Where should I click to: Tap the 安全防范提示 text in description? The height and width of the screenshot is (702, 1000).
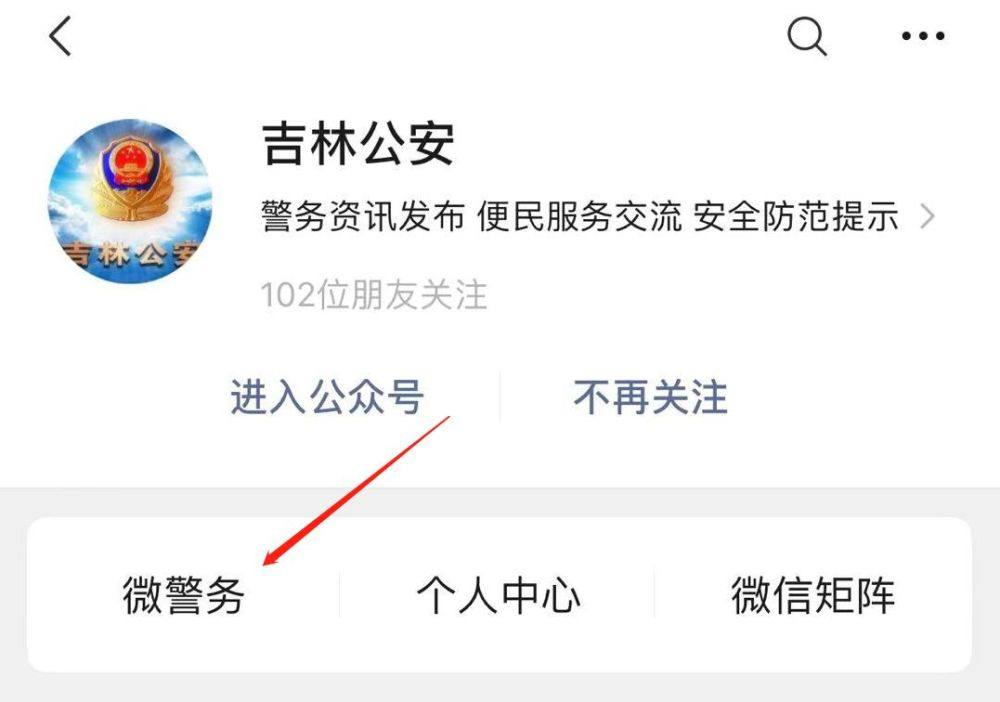pos(796,216)
